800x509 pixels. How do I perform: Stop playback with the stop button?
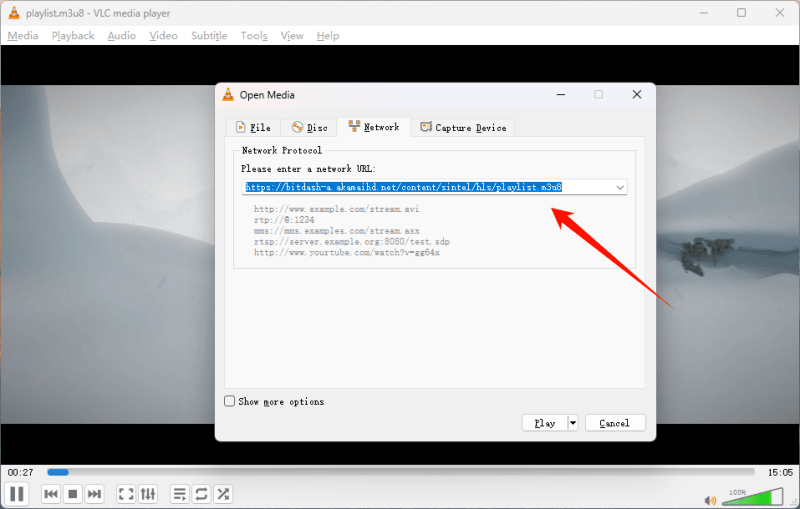click(72, 494)
